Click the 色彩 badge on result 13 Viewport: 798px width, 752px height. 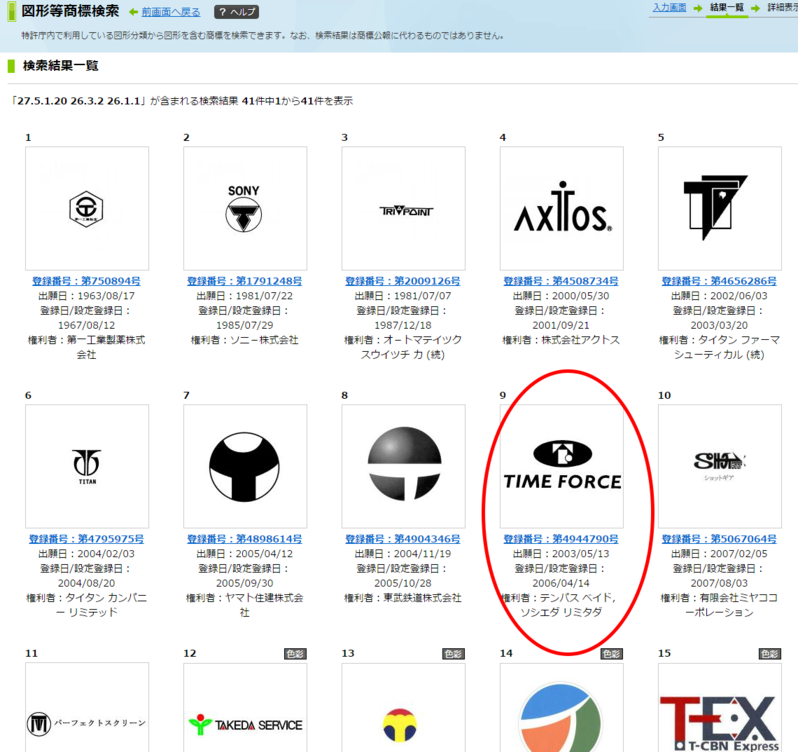tap(453, 654)
